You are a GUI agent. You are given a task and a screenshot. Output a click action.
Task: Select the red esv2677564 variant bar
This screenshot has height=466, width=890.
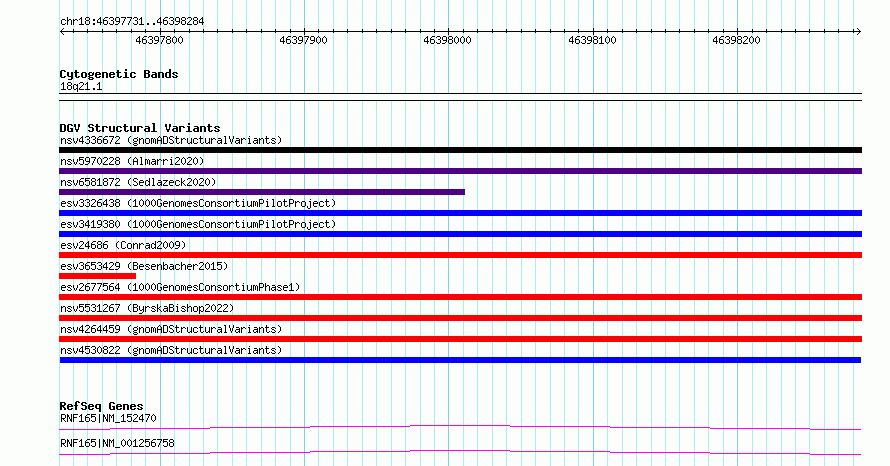[x=460, y=297]
